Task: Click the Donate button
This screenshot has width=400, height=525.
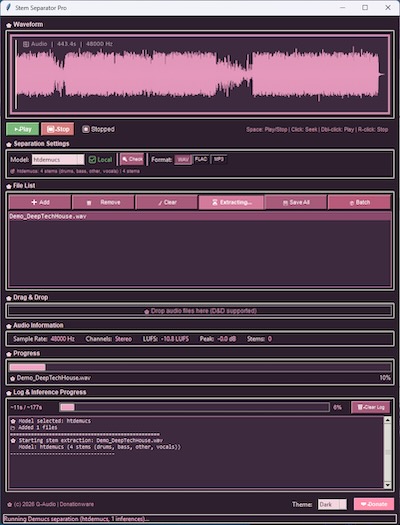Action: (374, 504)
